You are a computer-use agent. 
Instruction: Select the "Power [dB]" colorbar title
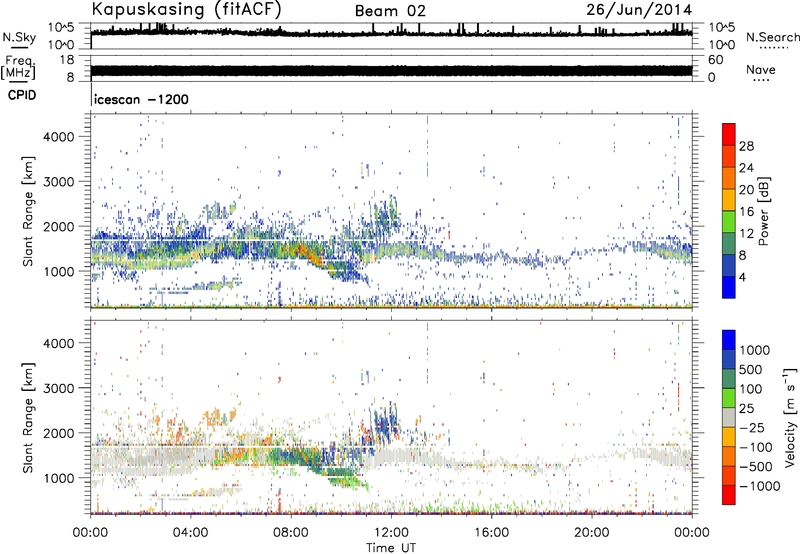(764, 212)
